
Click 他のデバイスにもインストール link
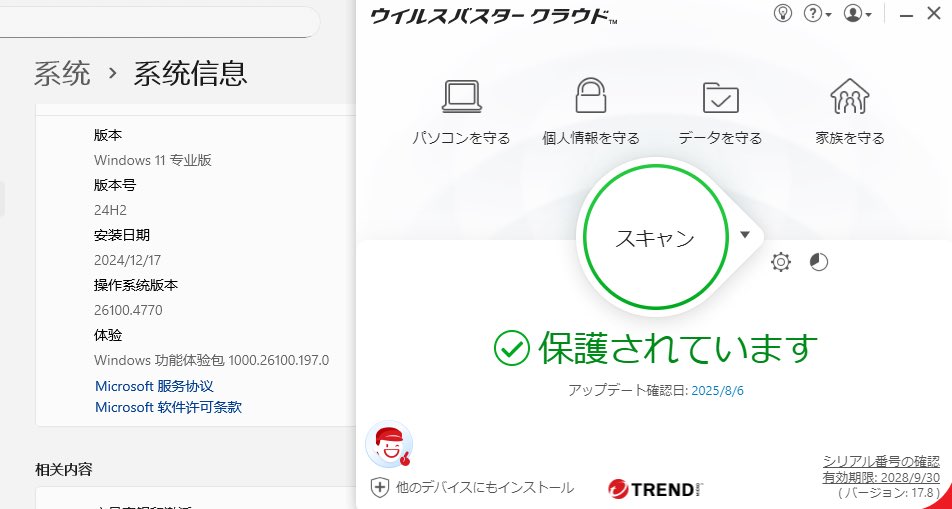(x=484, y=487)
